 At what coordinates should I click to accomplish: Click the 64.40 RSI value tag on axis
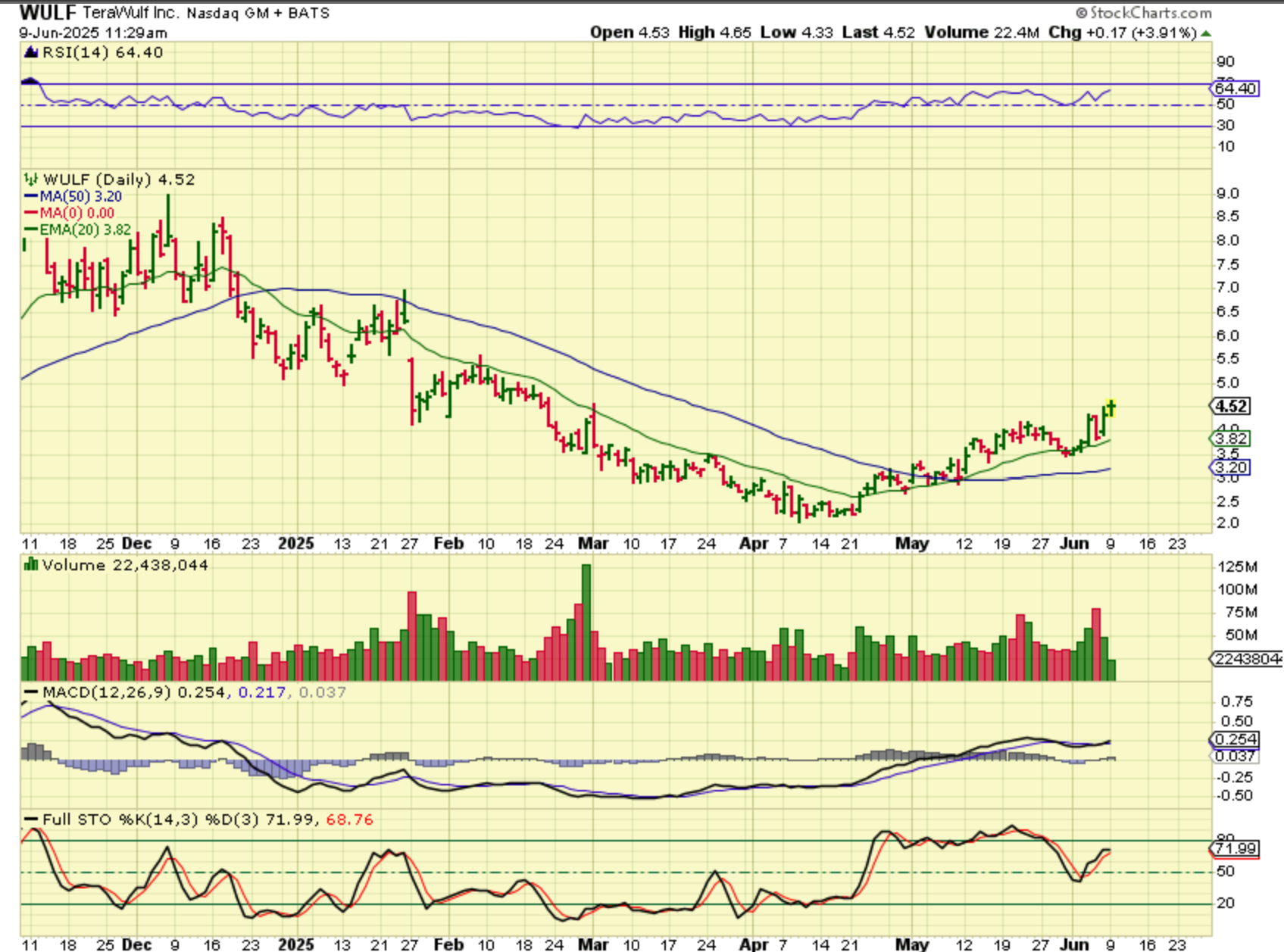[1236, 89]
